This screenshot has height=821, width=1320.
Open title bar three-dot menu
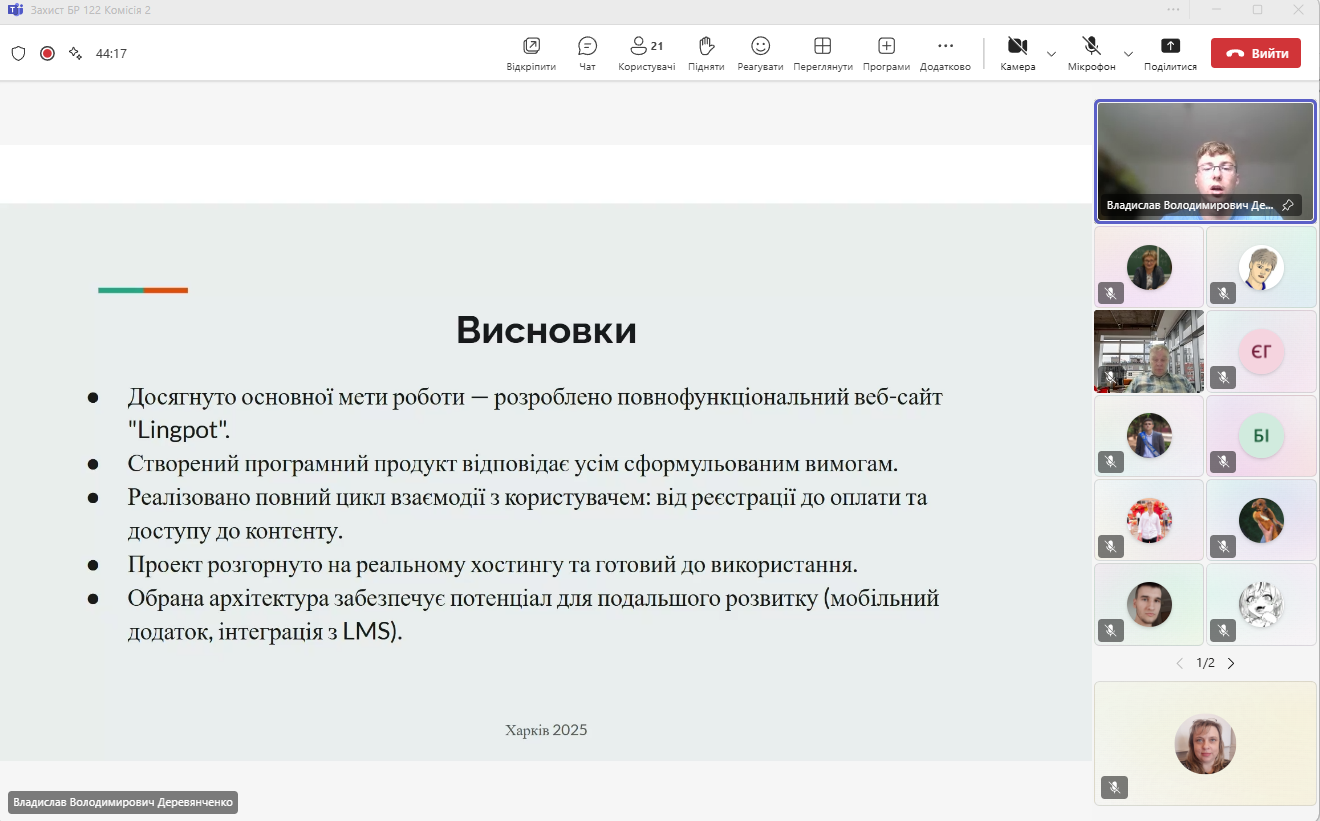point(1173,9)
